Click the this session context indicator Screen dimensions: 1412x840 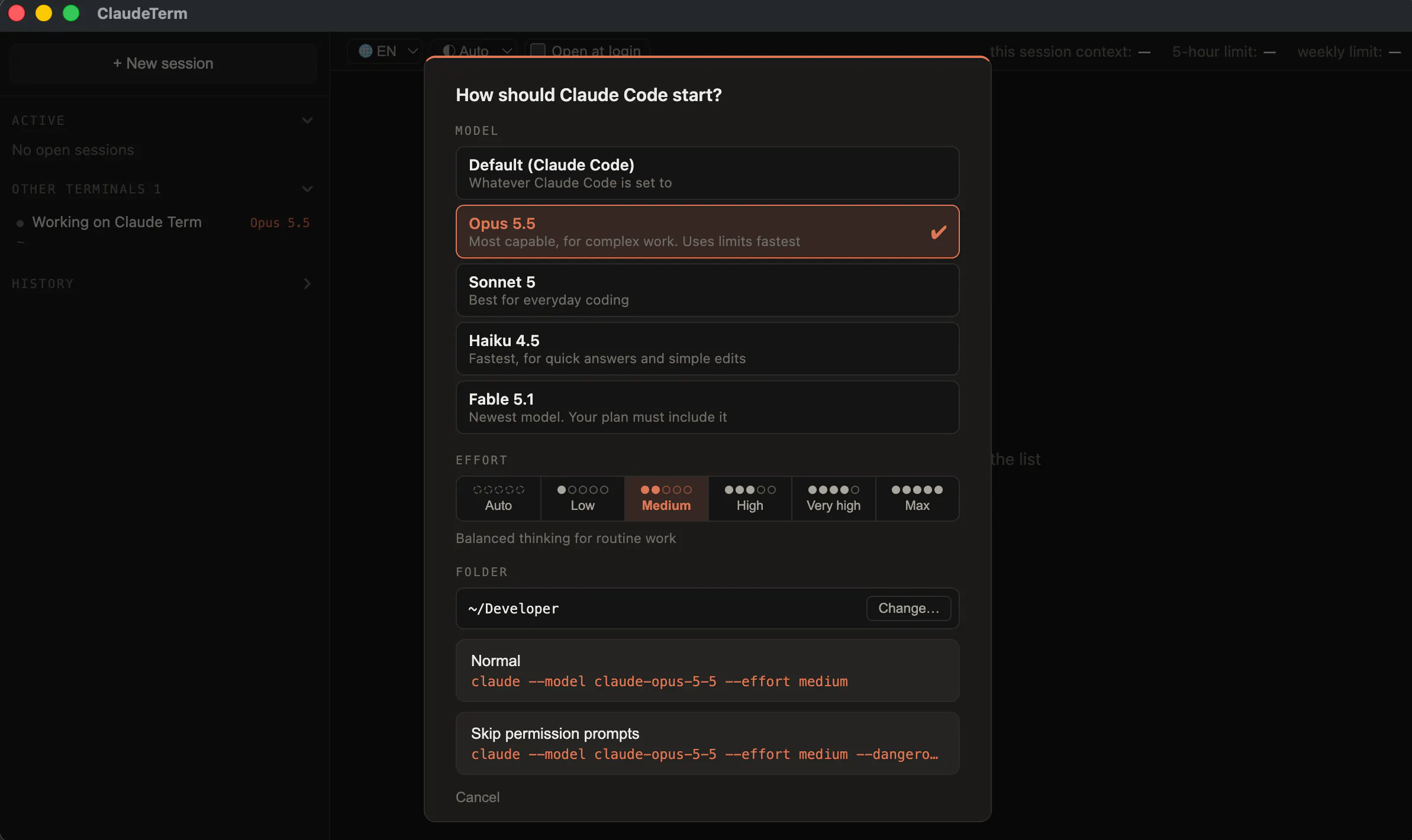(x=1070, y=52)
